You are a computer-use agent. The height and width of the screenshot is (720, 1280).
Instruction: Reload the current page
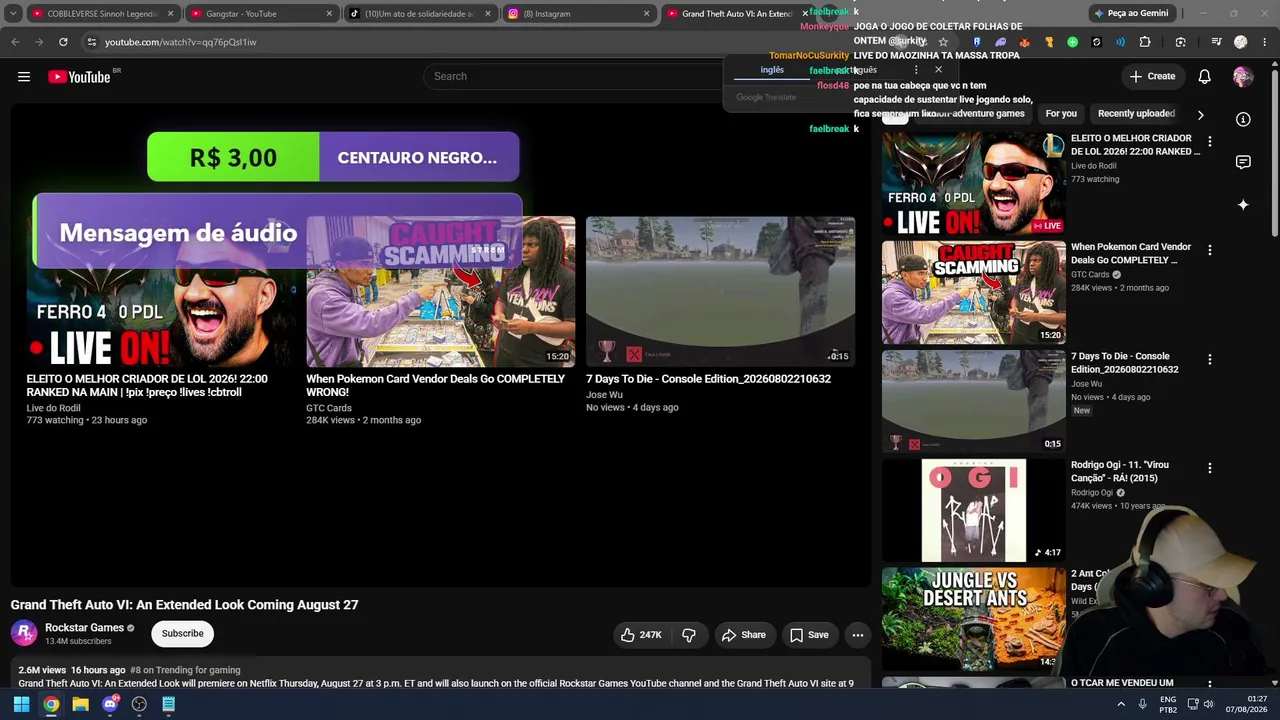click(x=63, y=42)
